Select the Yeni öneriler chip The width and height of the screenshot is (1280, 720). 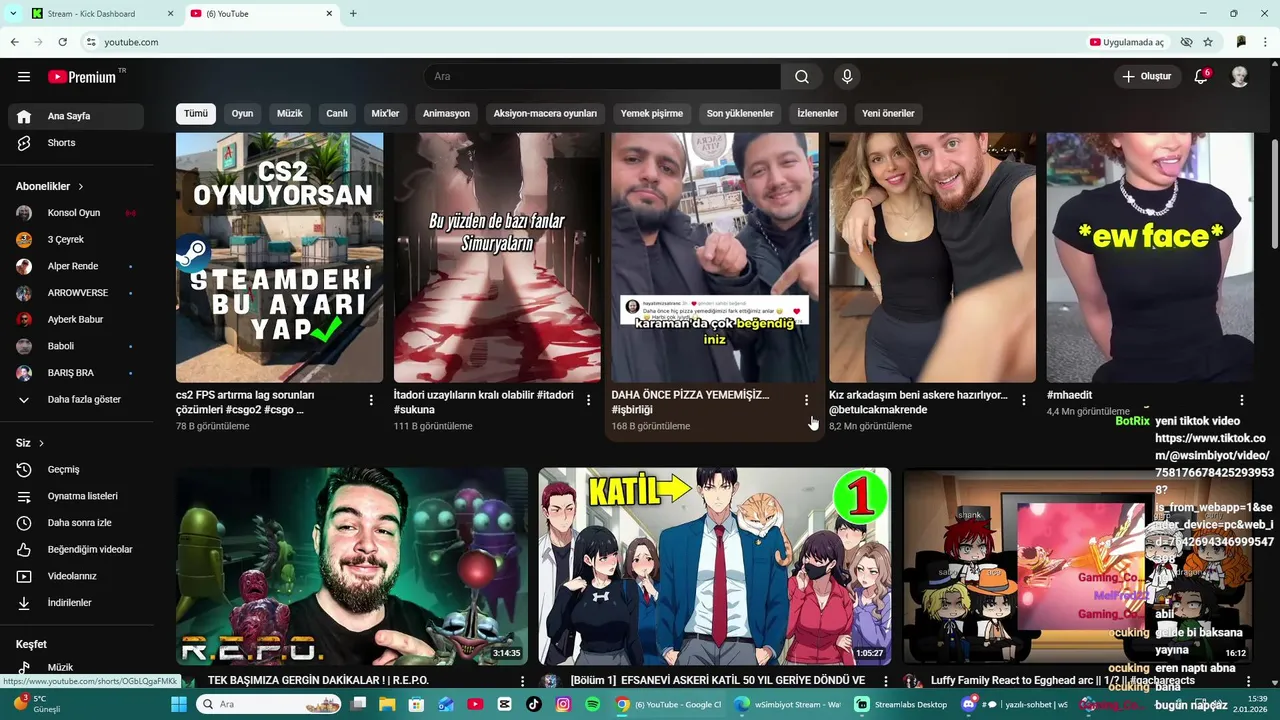(888, 113)
